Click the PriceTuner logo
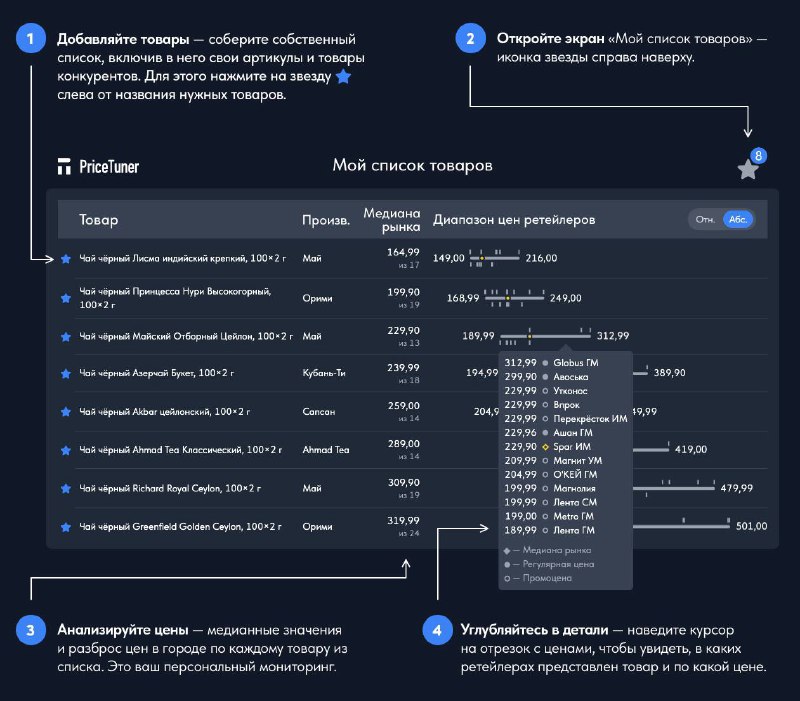 click(x=98, y=166)
